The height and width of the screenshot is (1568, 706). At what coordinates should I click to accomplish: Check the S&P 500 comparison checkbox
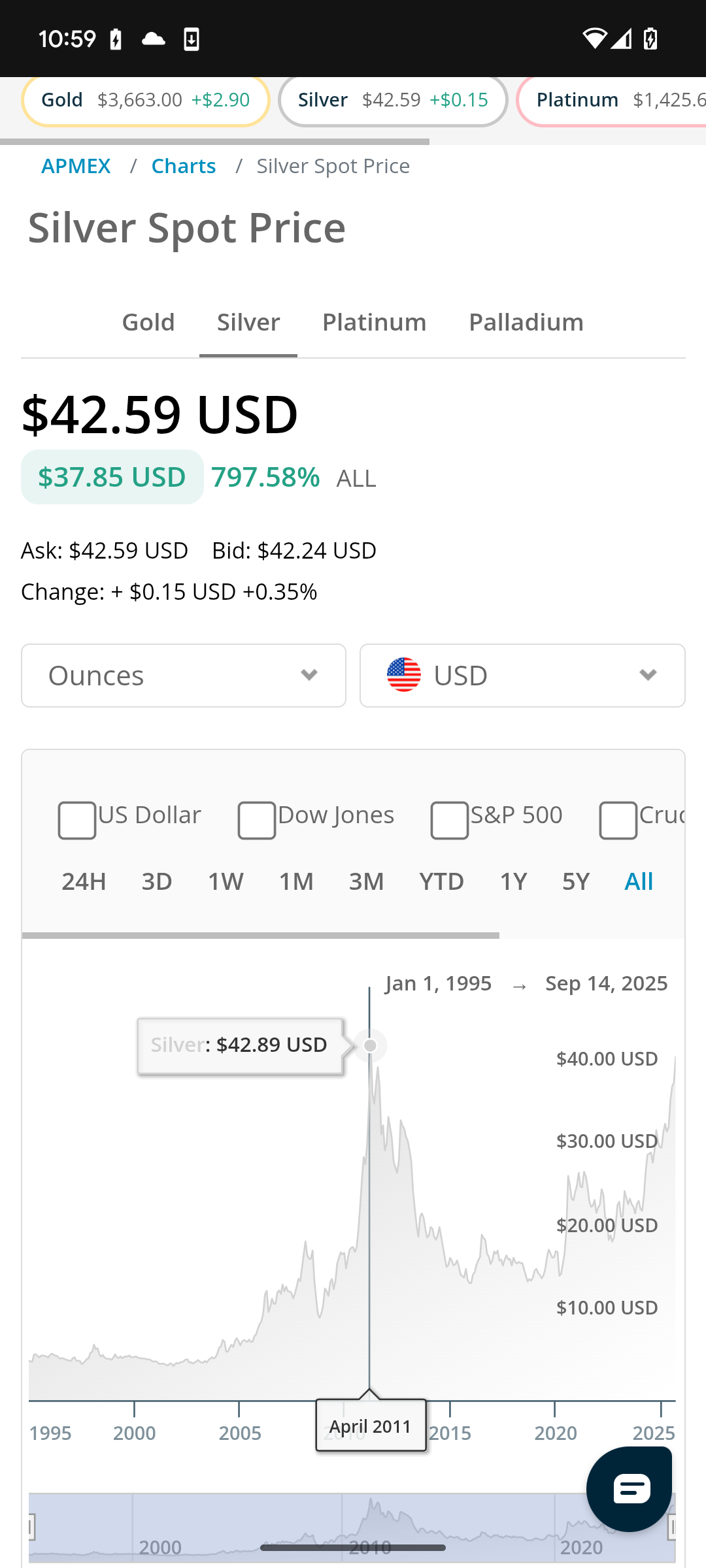pos(450,820)
